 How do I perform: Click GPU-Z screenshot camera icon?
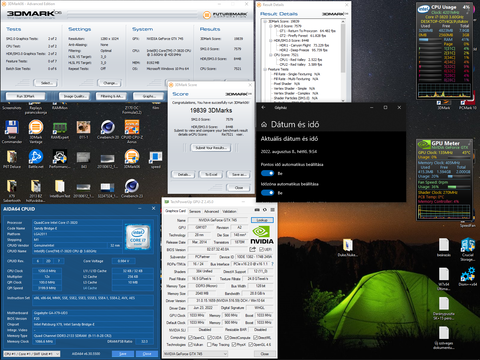[x=257, y=210]
